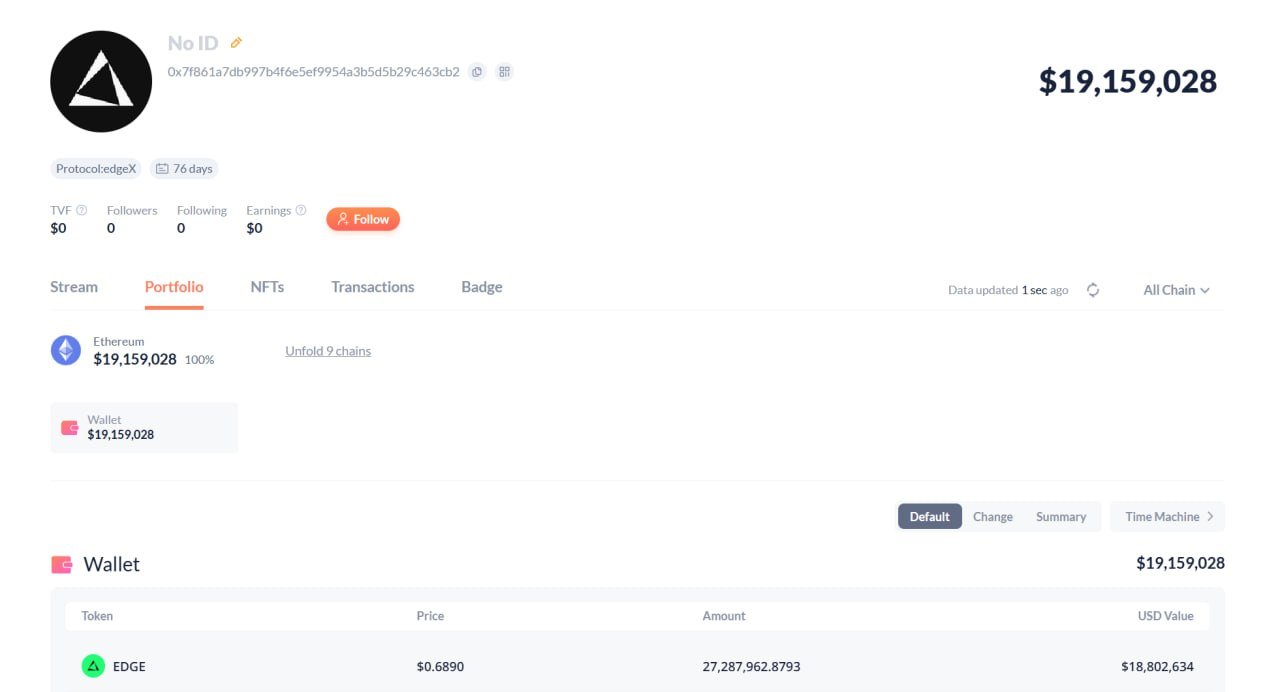Click the 76 days badge

[x=184, y=169]
